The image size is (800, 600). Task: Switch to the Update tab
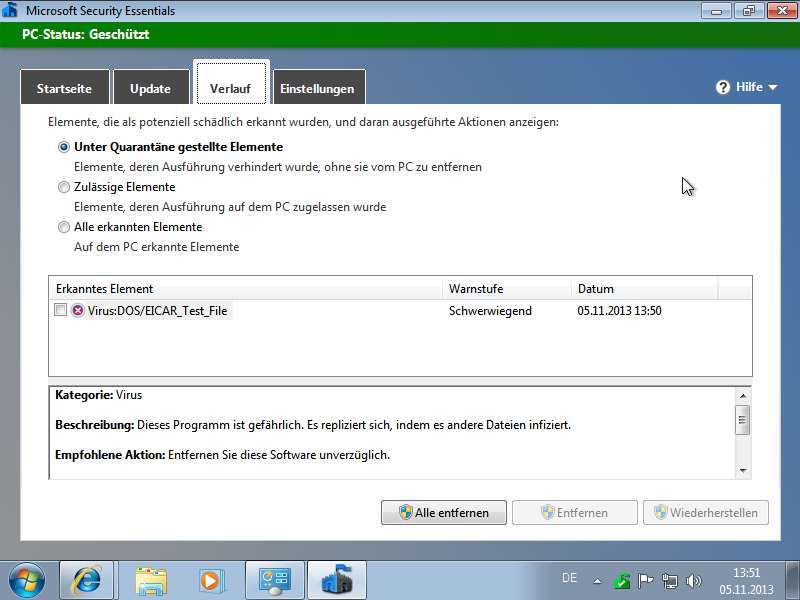(151, 88)
